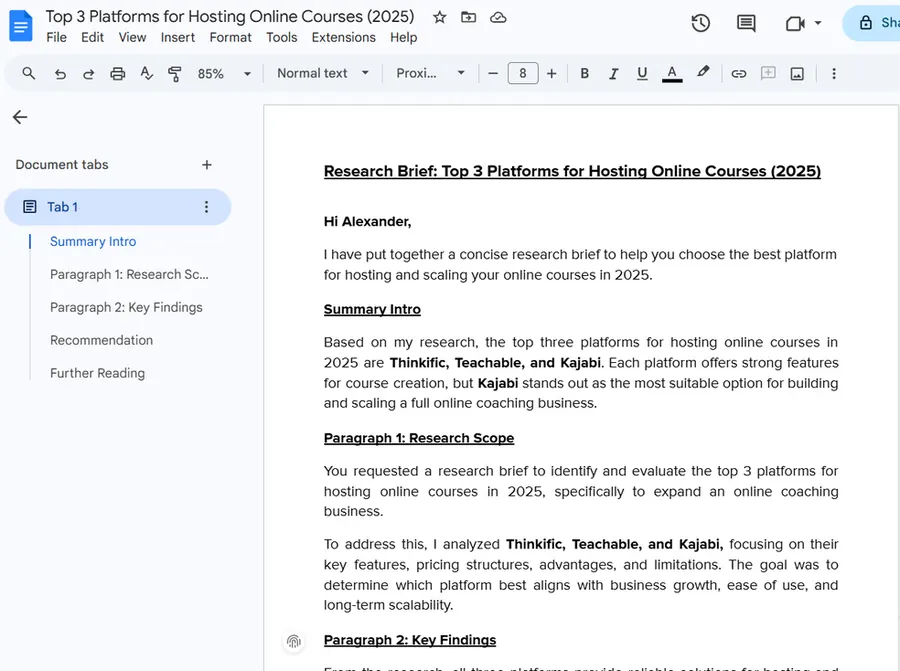Decrease font size with minus button
900x671 pixels.
[492, 73]
